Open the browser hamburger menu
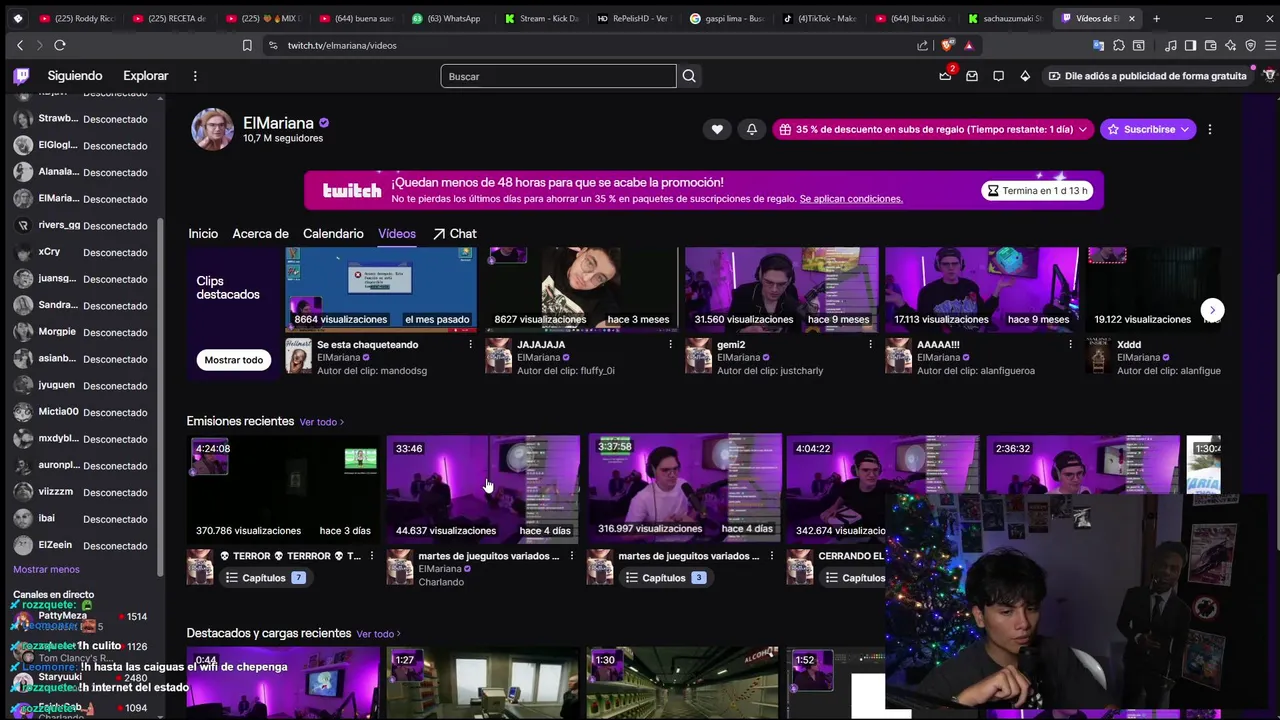1280x720 pixels. coord(1270,45)
